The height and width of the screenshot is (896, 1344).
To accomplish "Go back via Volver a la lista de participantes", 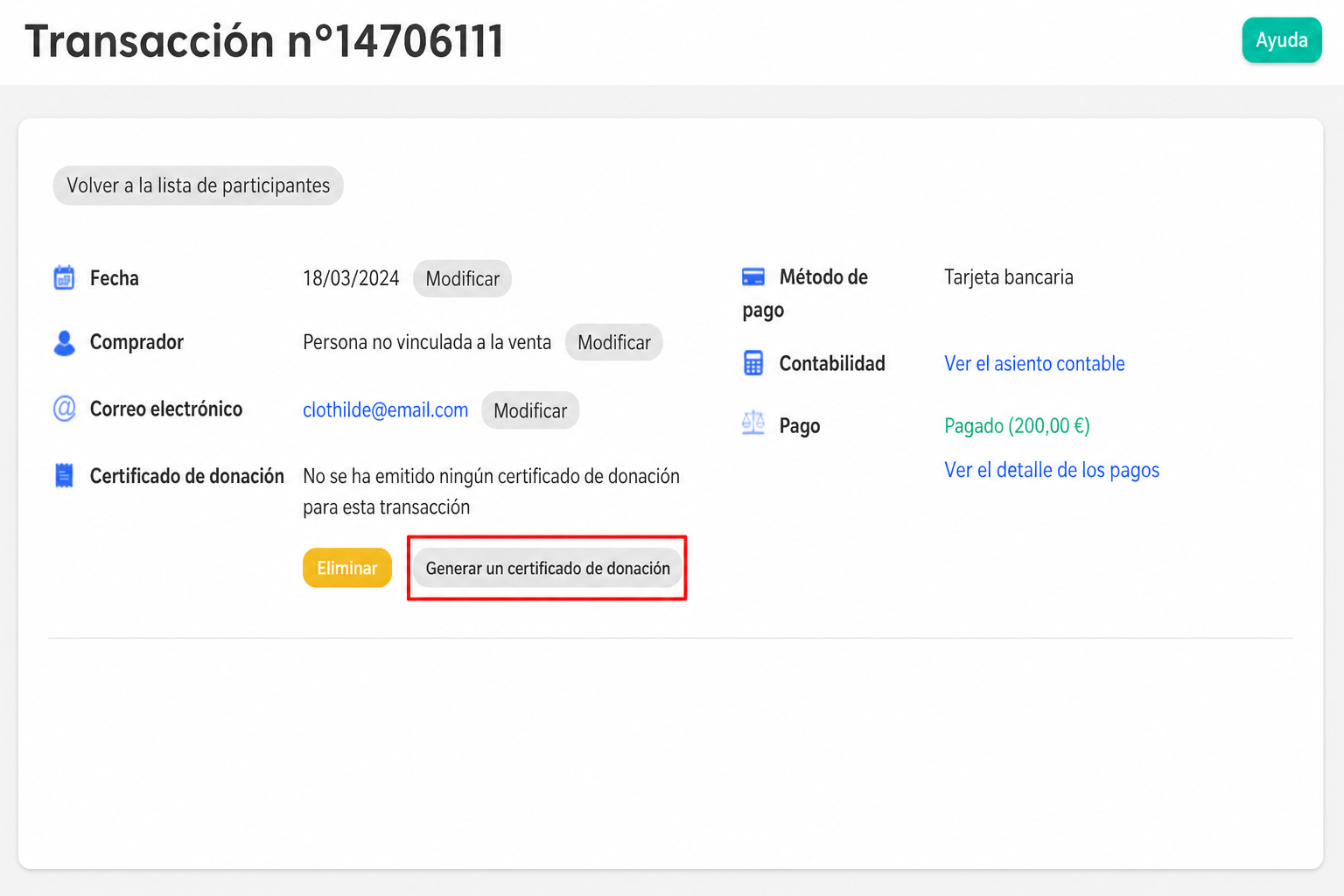I will point(198,185).
